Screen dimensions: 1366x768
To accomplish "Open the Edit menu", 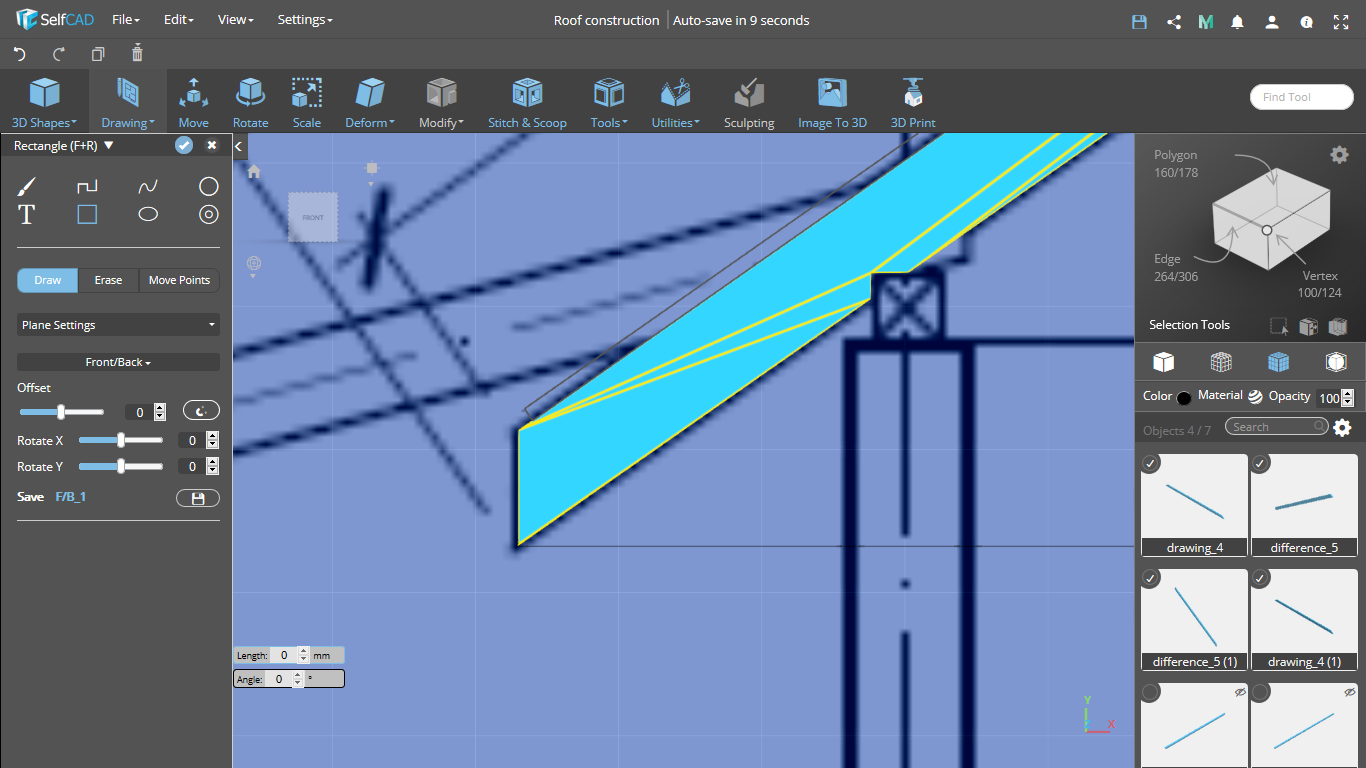I will (x=178, y=20).
